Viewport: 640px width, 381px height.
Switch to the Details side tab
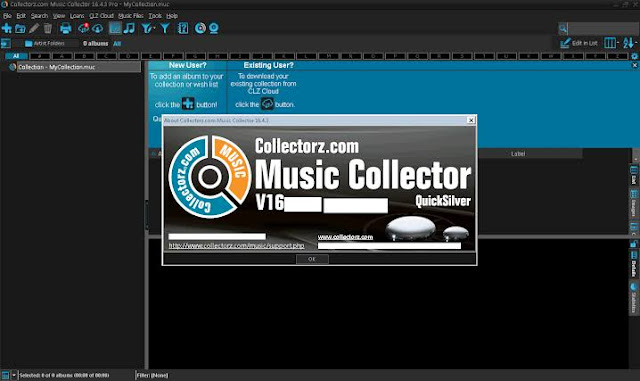click(x=634, y=264)
